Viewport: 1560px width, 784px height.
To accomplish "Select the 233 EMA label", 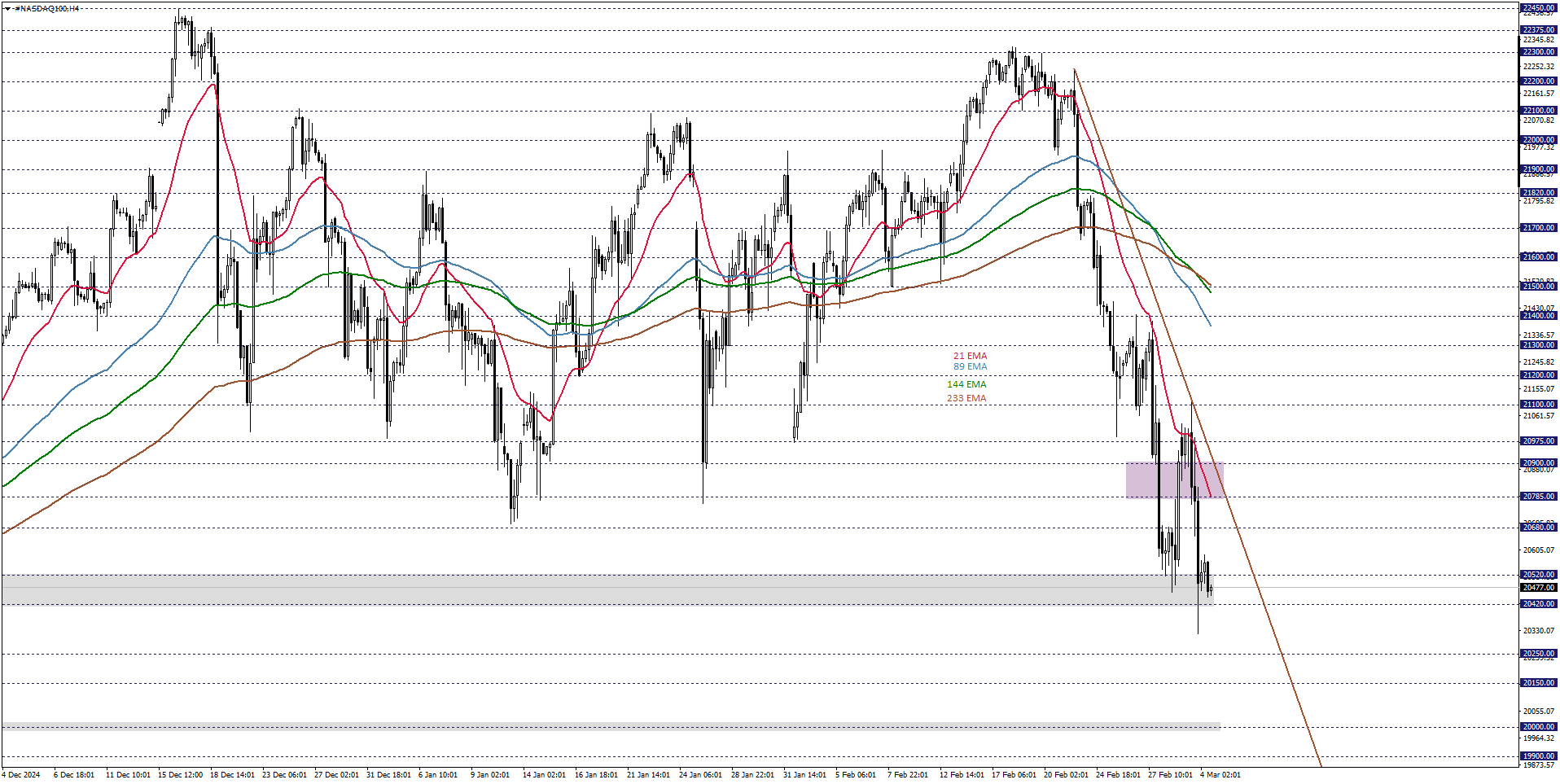I will click(966, 398).
